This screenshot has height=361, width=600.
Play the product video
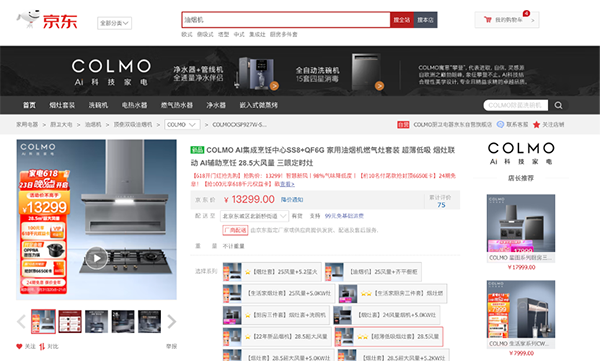pos(96,258)
